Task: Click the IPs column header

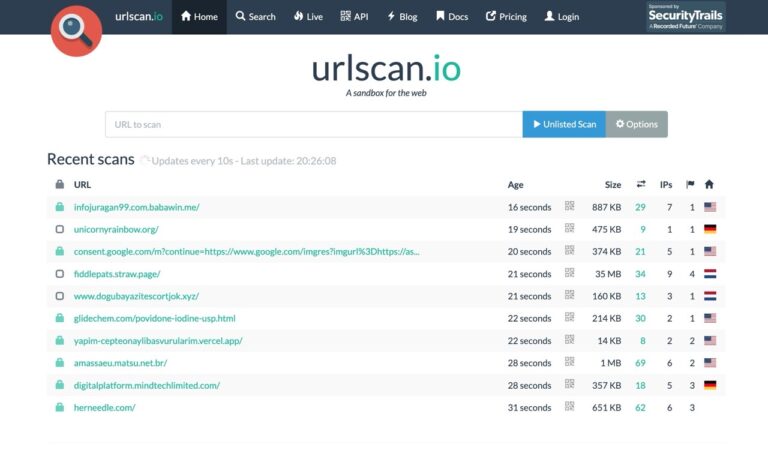Action: click(x=666, y=185)
